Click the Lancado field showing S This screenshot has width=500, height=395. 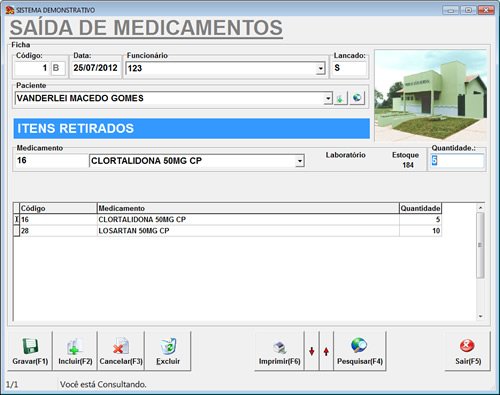click(349, 68)
